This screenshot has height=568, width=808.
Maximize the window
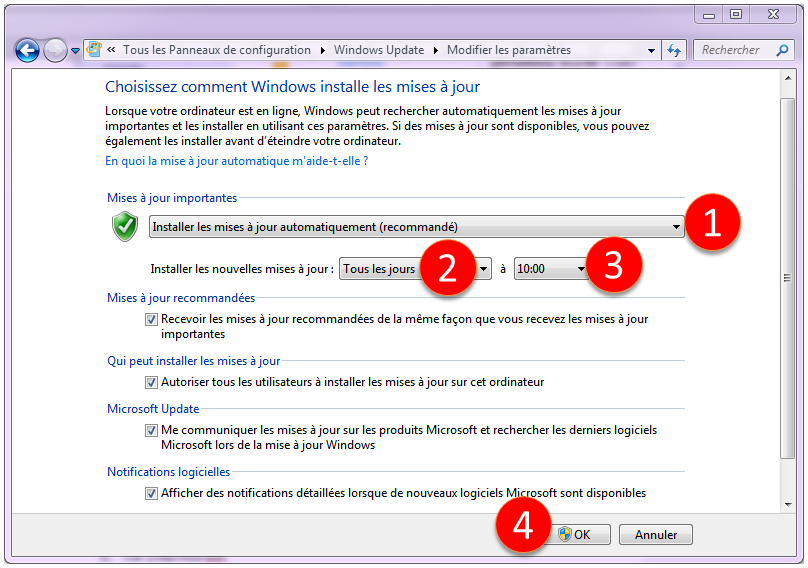[736, 14]
